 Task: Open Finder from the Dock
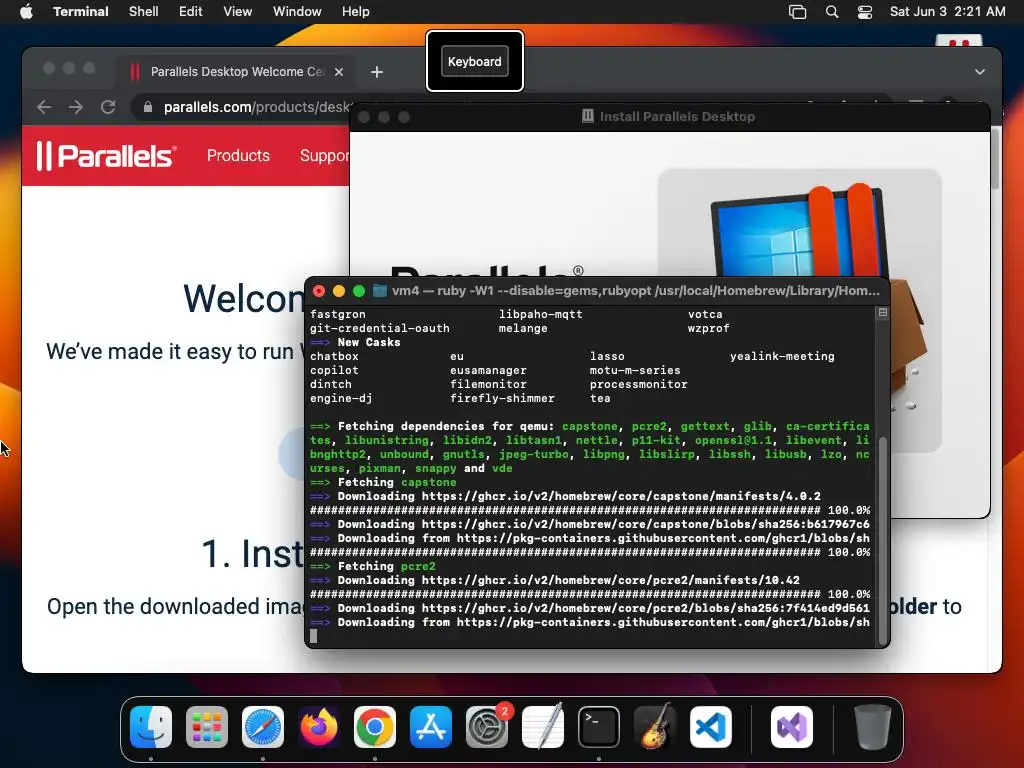point(151,727)
